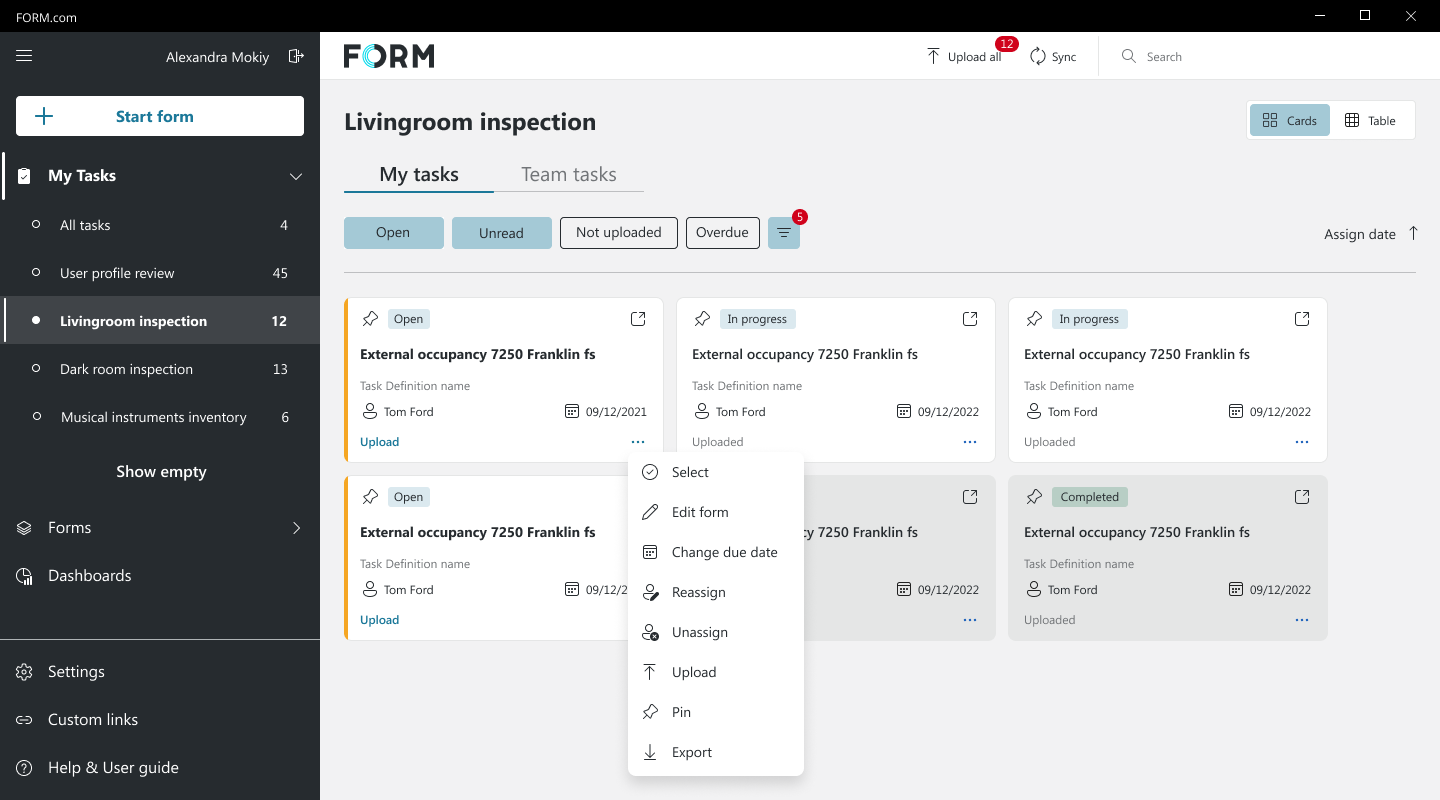The height and width of the screenshot is (800, 1440).
Task: Click the Start form button
Action: (x=160, y=116)
